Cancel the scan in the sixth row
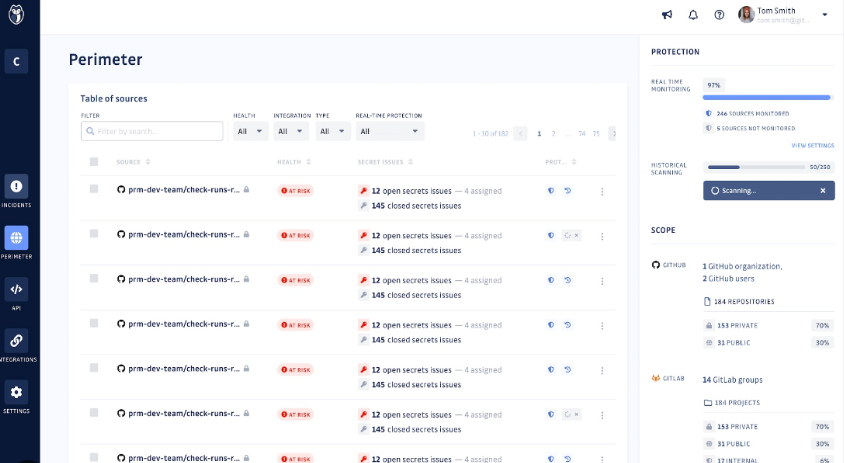The image size is (844, 463). pyautogui.click(x=576, y=415)
